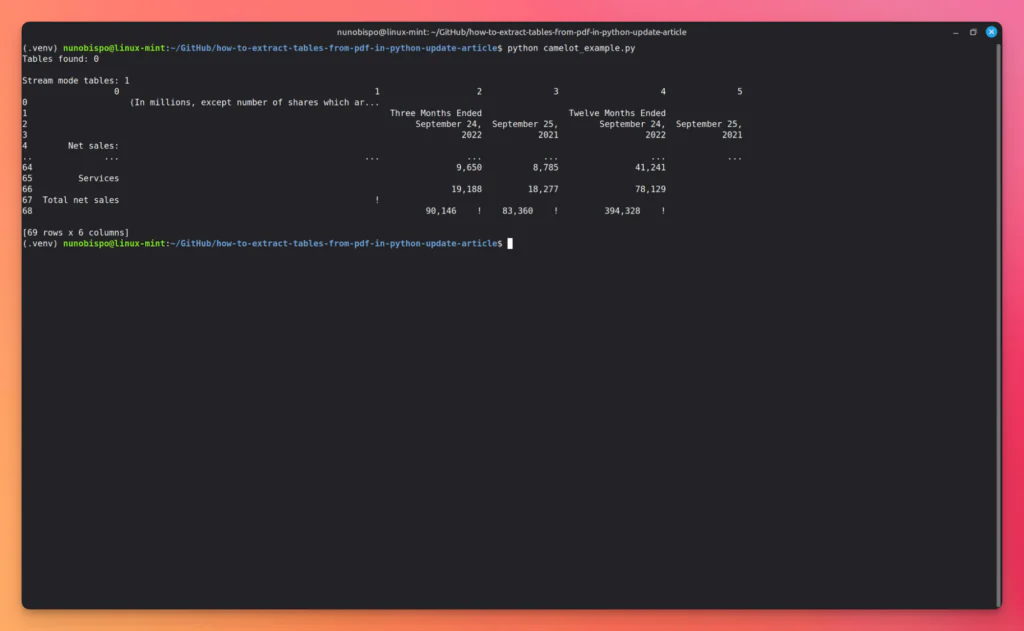Click the value 41,241
Screen dimensions: 1024x631
[650, 167]
